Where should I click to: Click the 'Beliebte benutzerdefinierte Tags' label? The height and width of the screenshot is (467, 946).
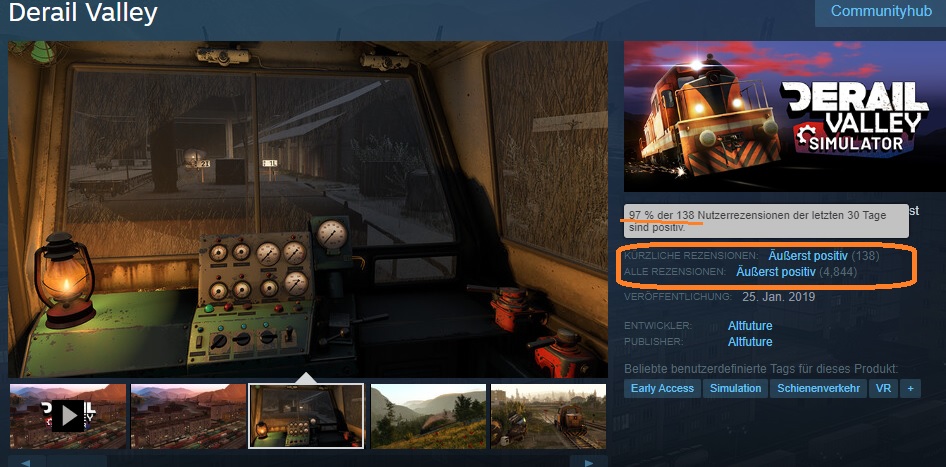(x=761, y=369)
